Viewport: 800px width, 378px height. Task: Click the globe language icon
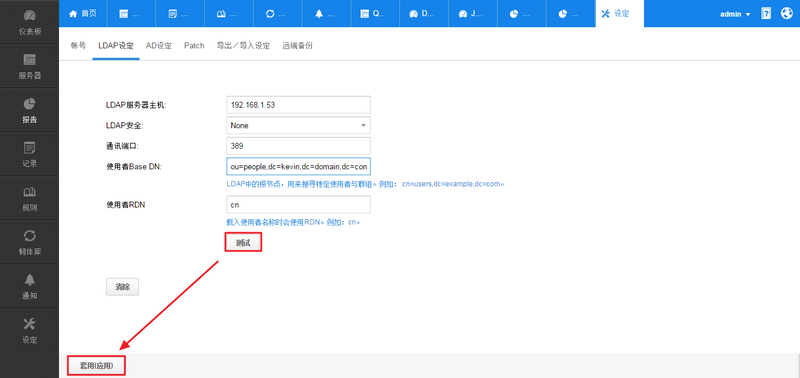pyautogui.click(x=786, y=14)
